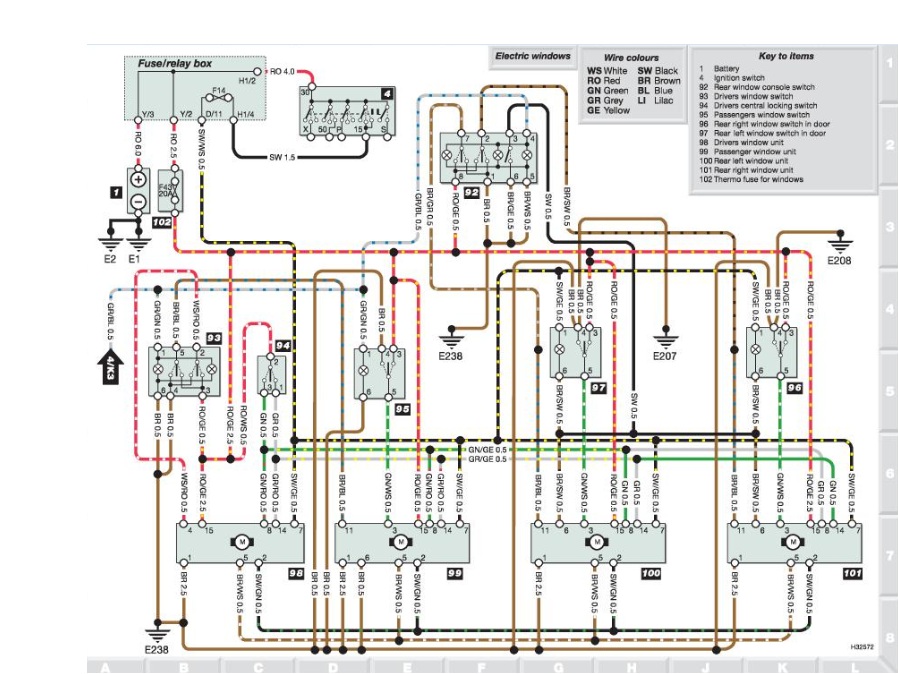Click the rear window console switch 92

point(485,160)
